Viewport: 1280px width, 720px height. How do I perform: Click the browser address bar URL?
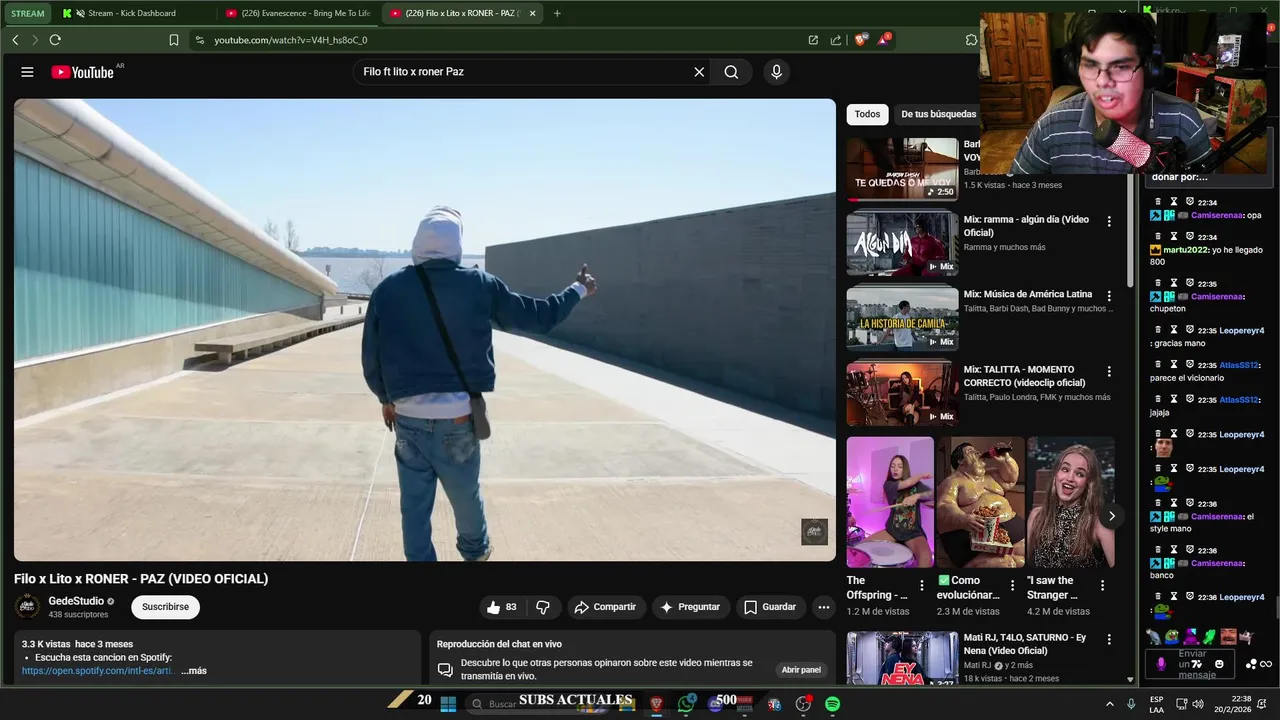click(x=291, y=40)
